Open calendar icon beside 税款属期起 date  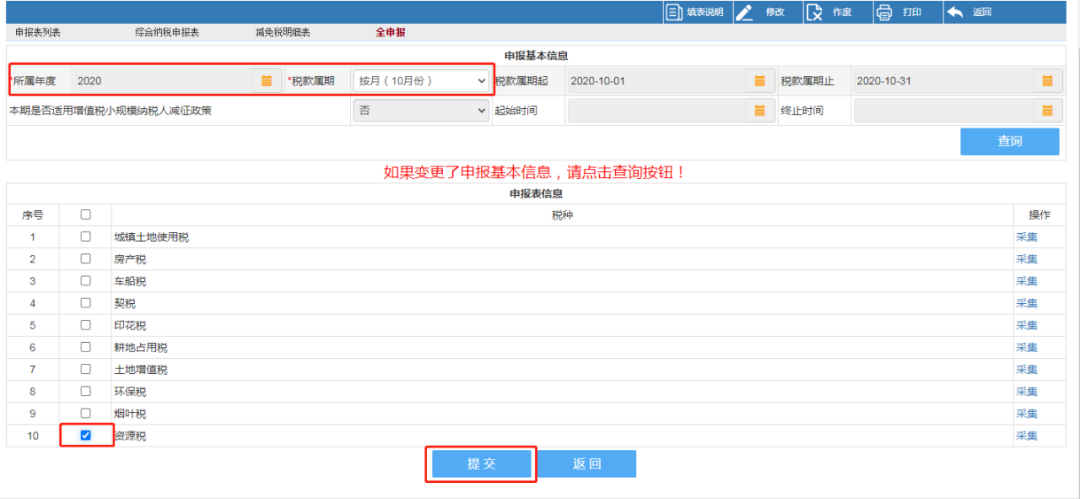(x=759, y=80)
